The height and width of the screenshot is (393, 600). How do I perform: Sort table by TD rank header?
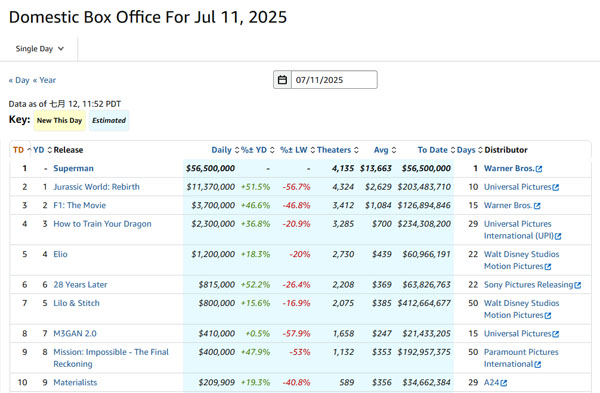(x=18, y=150)
